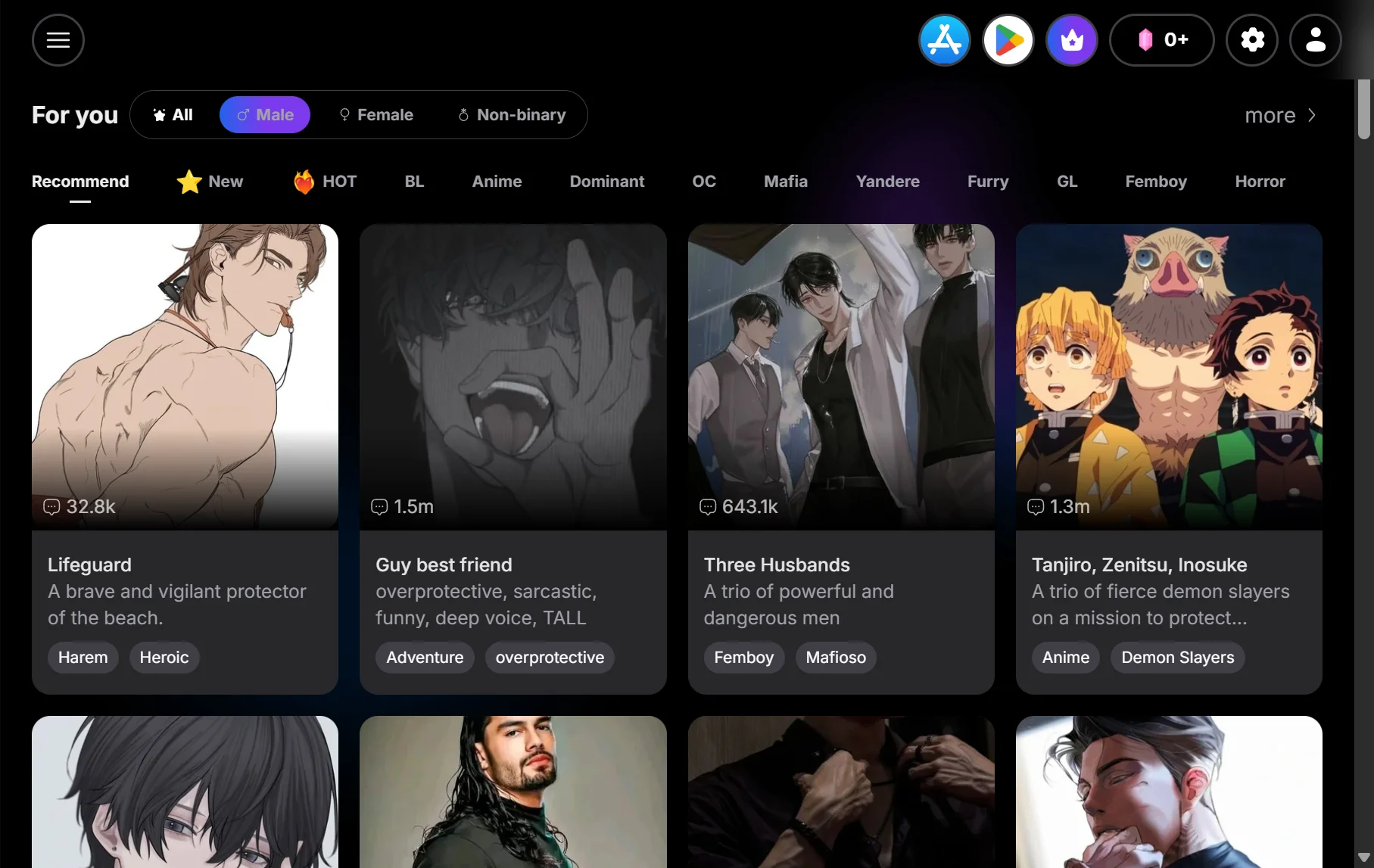Click the App Store download icon
Viewport: 1374px width, 868px height.
944,40
